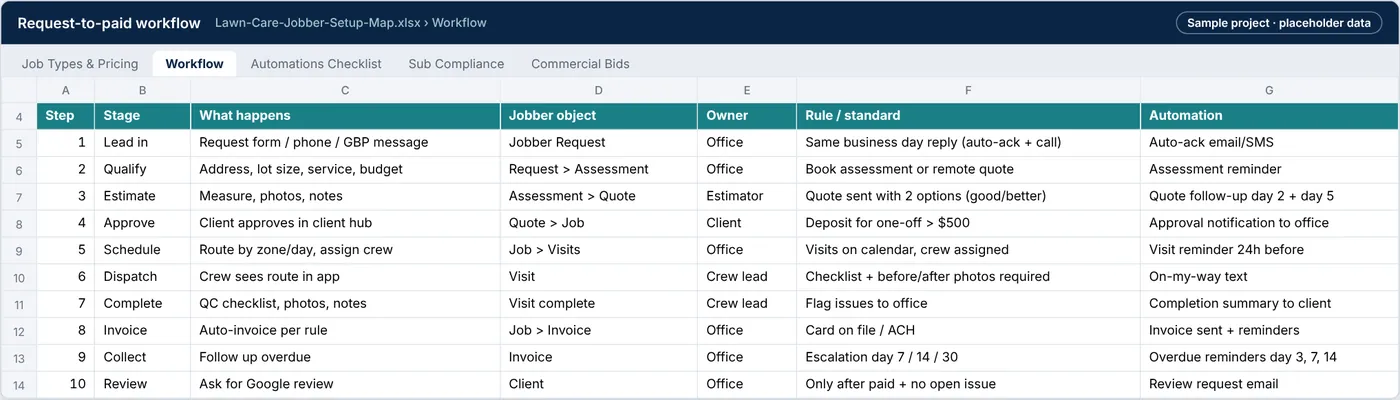Viewport: 1400px width, 400px height.
Task: Select cell 'QC checklist, photos, notes'
Action: [x=345, y=303]
